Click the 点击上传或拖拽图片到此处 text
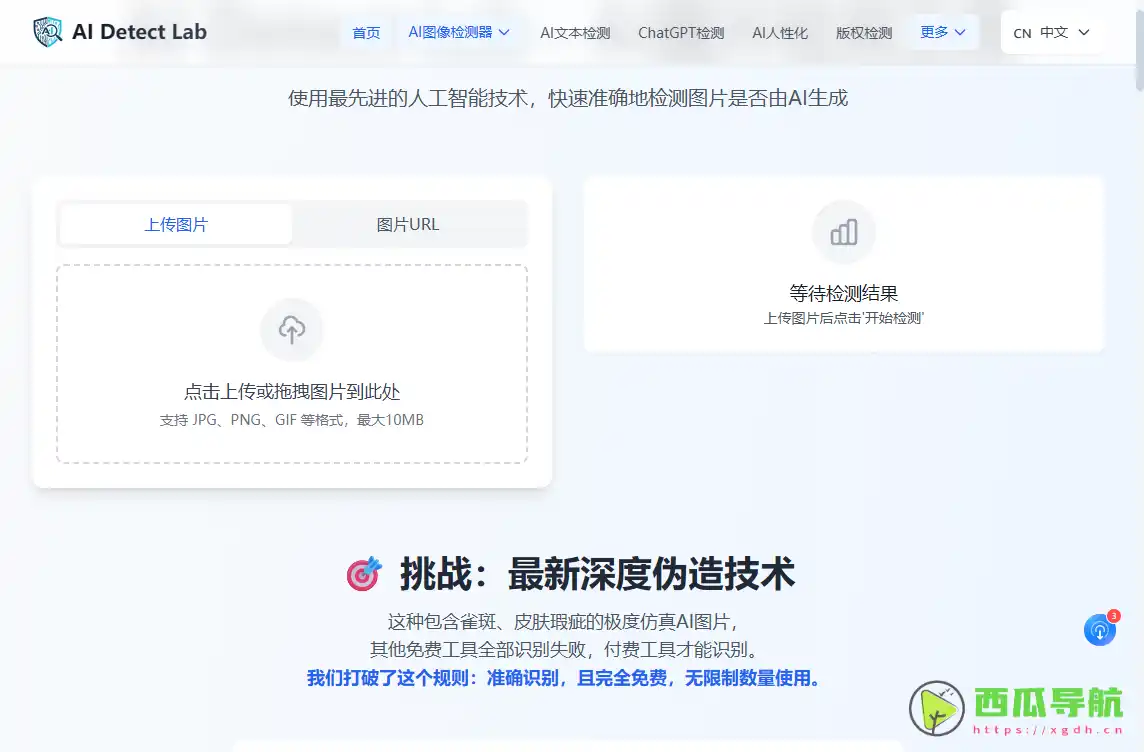Image resolution: width=1144 pixels, height=752 pixels. tap(292, 392)
